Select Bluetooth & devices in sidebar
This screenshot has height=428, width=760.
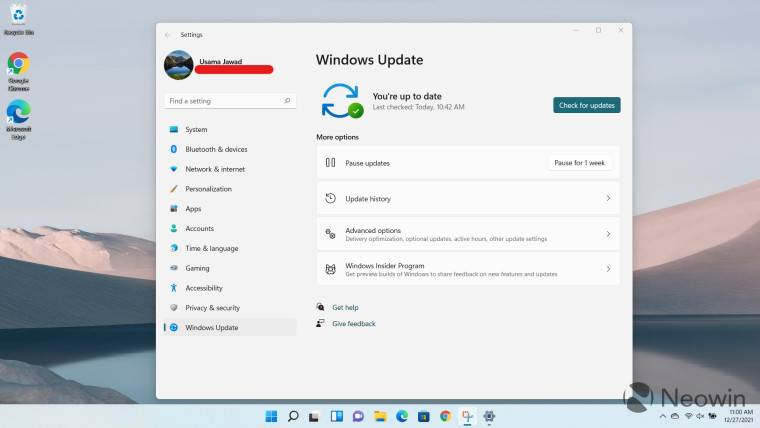(216, 149)
